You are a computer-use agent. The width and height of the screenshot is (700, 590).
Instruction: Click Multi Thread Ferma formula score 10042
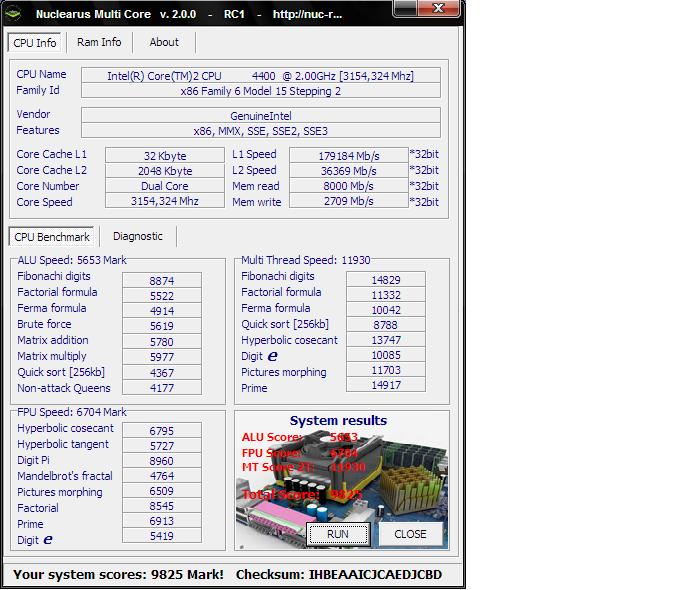click(x=386, y=310)
